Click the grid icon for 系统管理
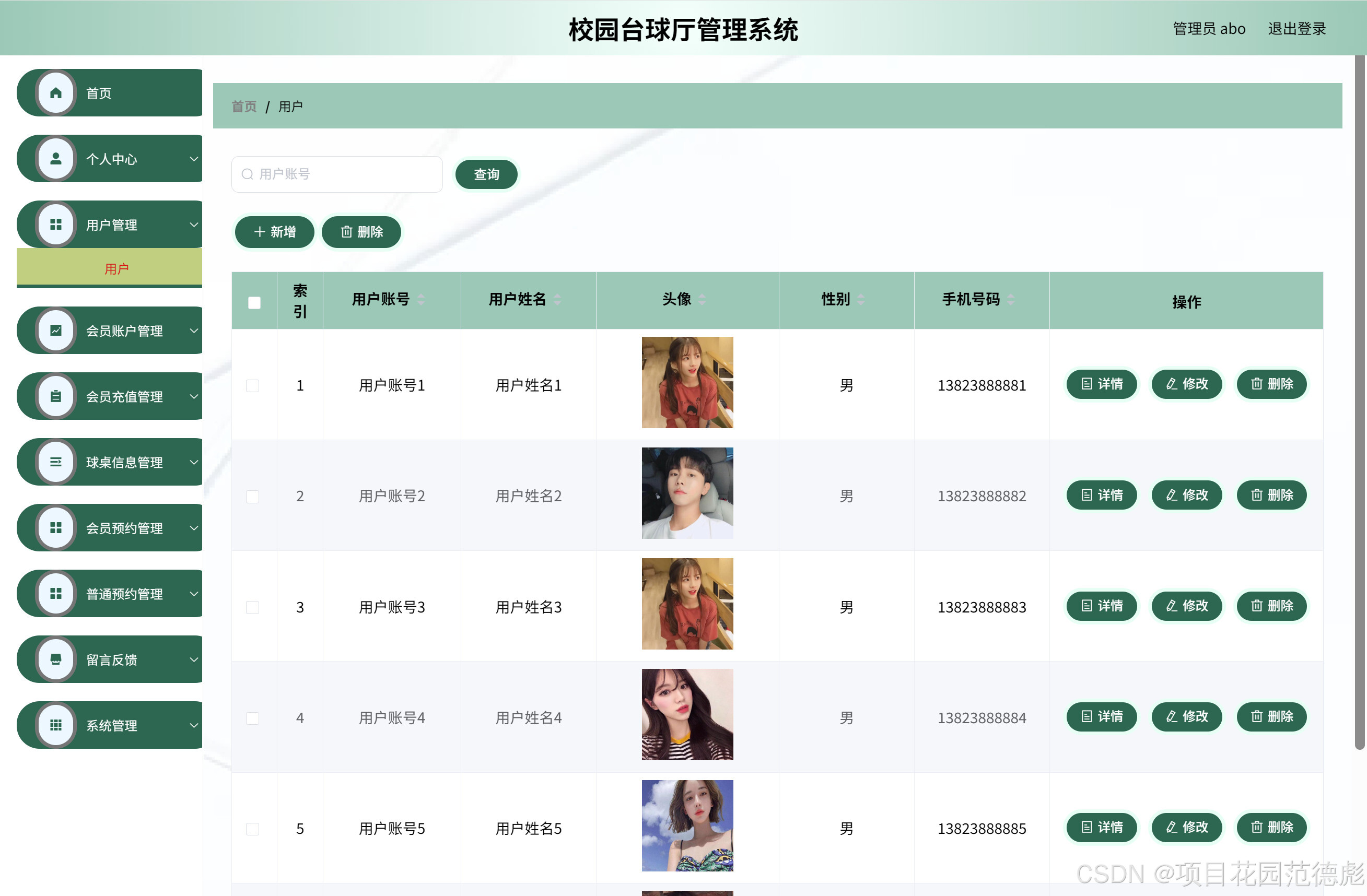This screenshot has height=896, width=1367. point(56,726)
